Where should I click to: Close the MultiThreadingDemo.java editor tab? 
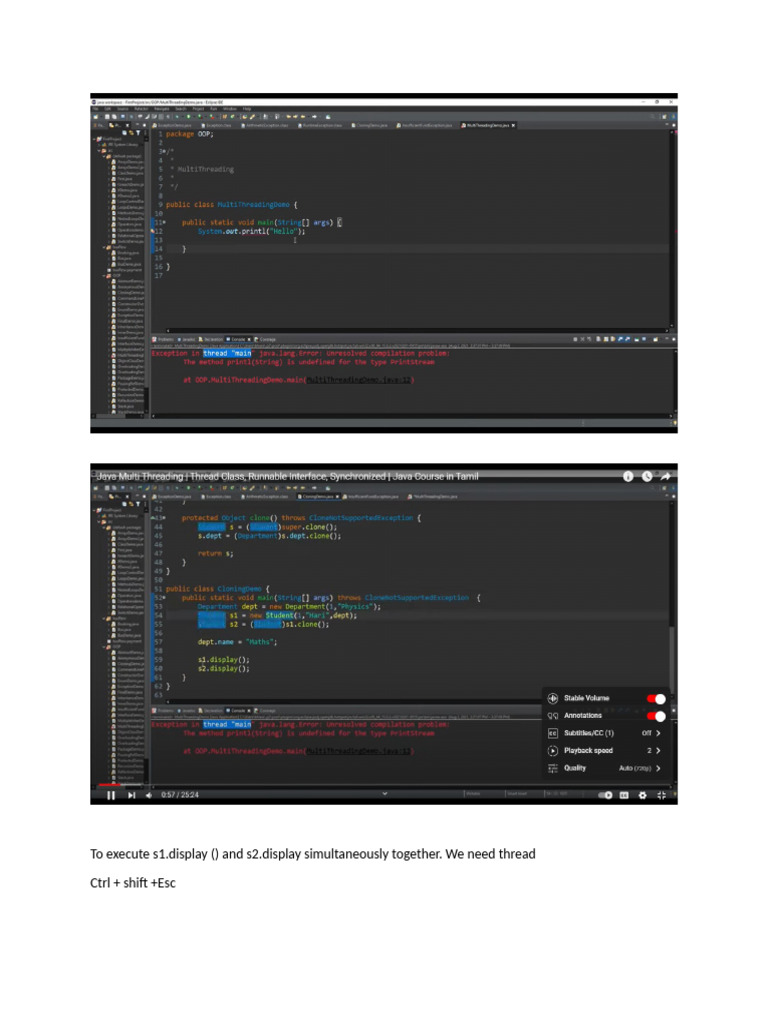[514, 125]
